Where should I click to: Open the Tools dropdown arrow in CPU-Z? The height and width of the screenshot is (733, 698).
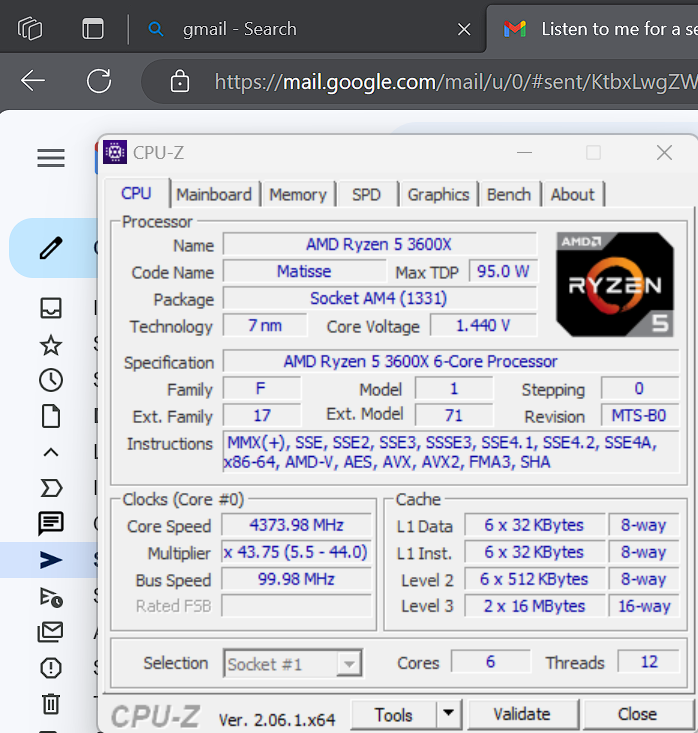point(449,714)
